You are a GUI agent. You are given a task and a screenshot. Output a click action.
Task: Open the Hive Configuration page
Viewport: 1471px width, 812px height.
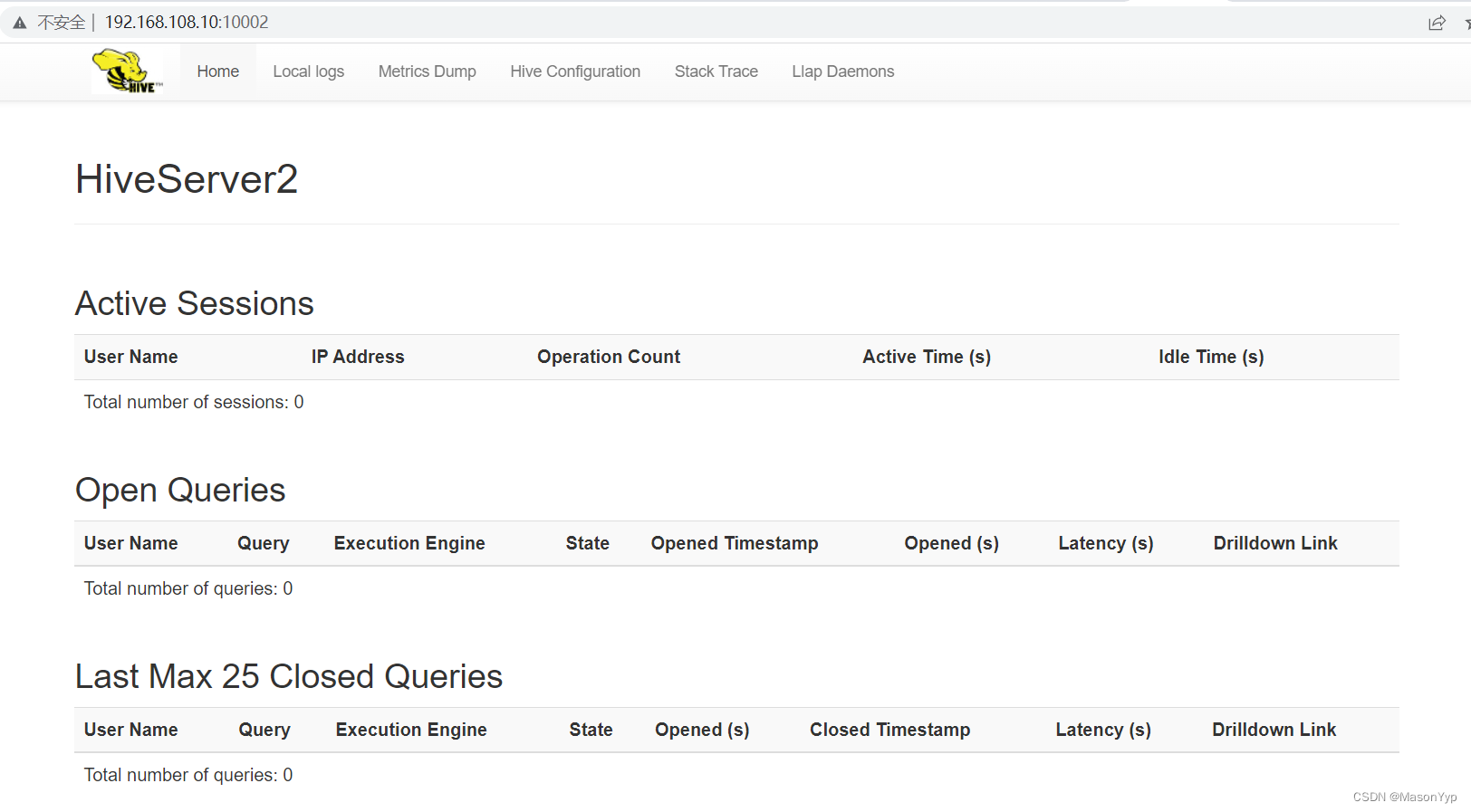(575, 72)
